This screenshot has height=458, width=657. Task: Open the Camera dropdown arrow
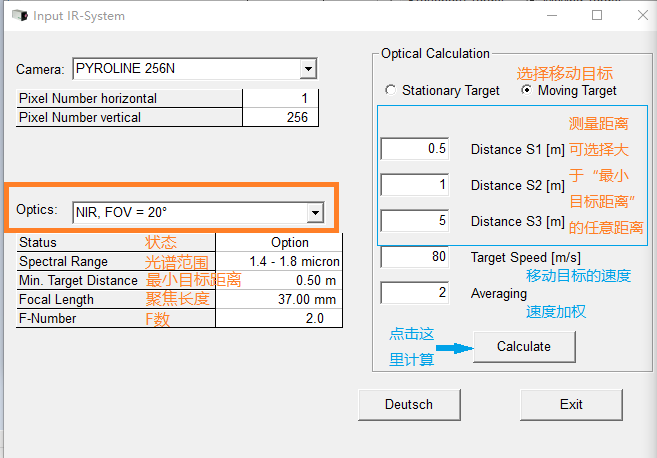[x=308, y=69]
